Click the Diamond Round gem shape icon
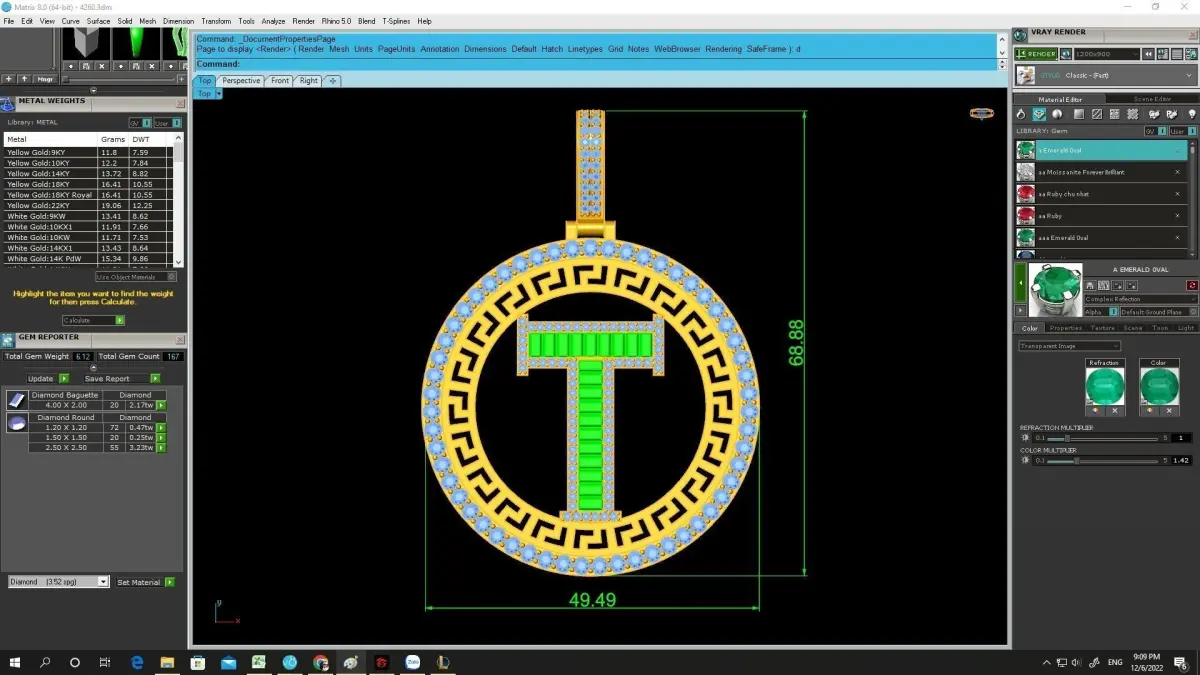The height and width of the screenshot is (675, 1200). tap(16, 422)
